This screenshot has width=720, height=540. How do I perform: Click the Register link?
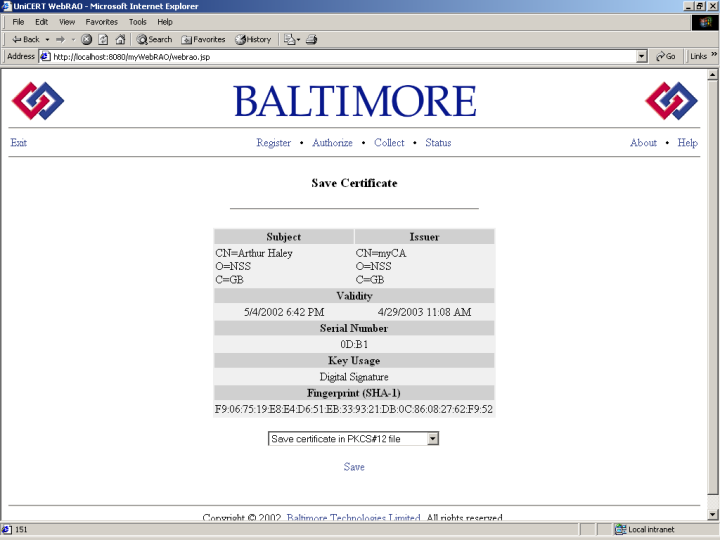(274, 143)
